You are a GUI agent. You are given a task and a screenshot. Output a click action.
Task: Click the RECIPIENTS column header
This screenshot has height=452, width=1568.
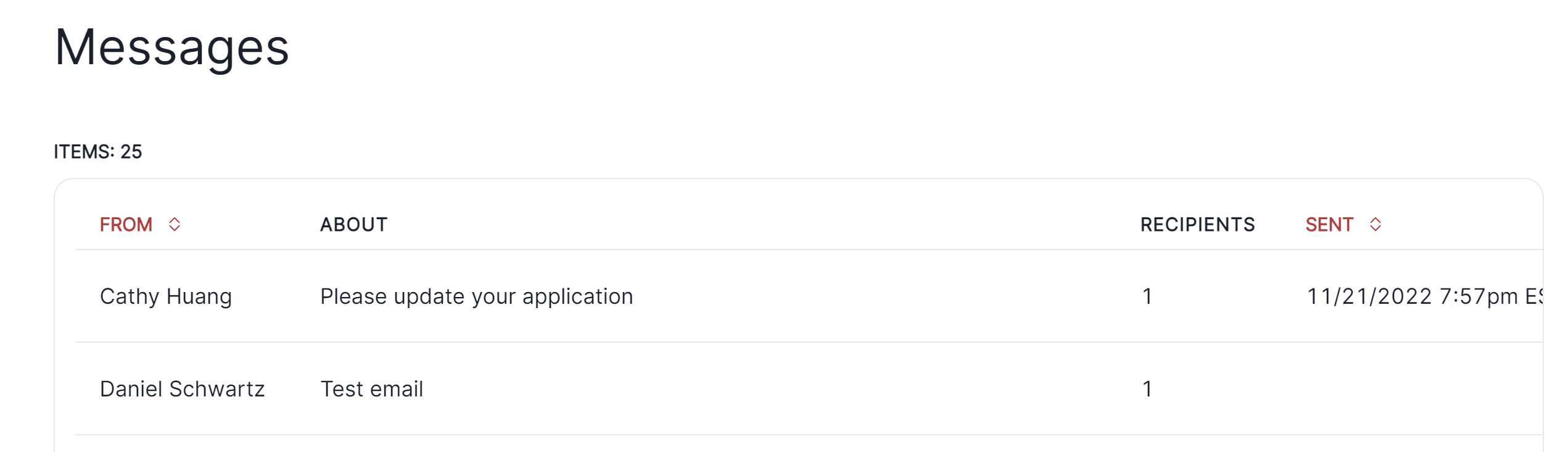click(x=1197, y=225)
